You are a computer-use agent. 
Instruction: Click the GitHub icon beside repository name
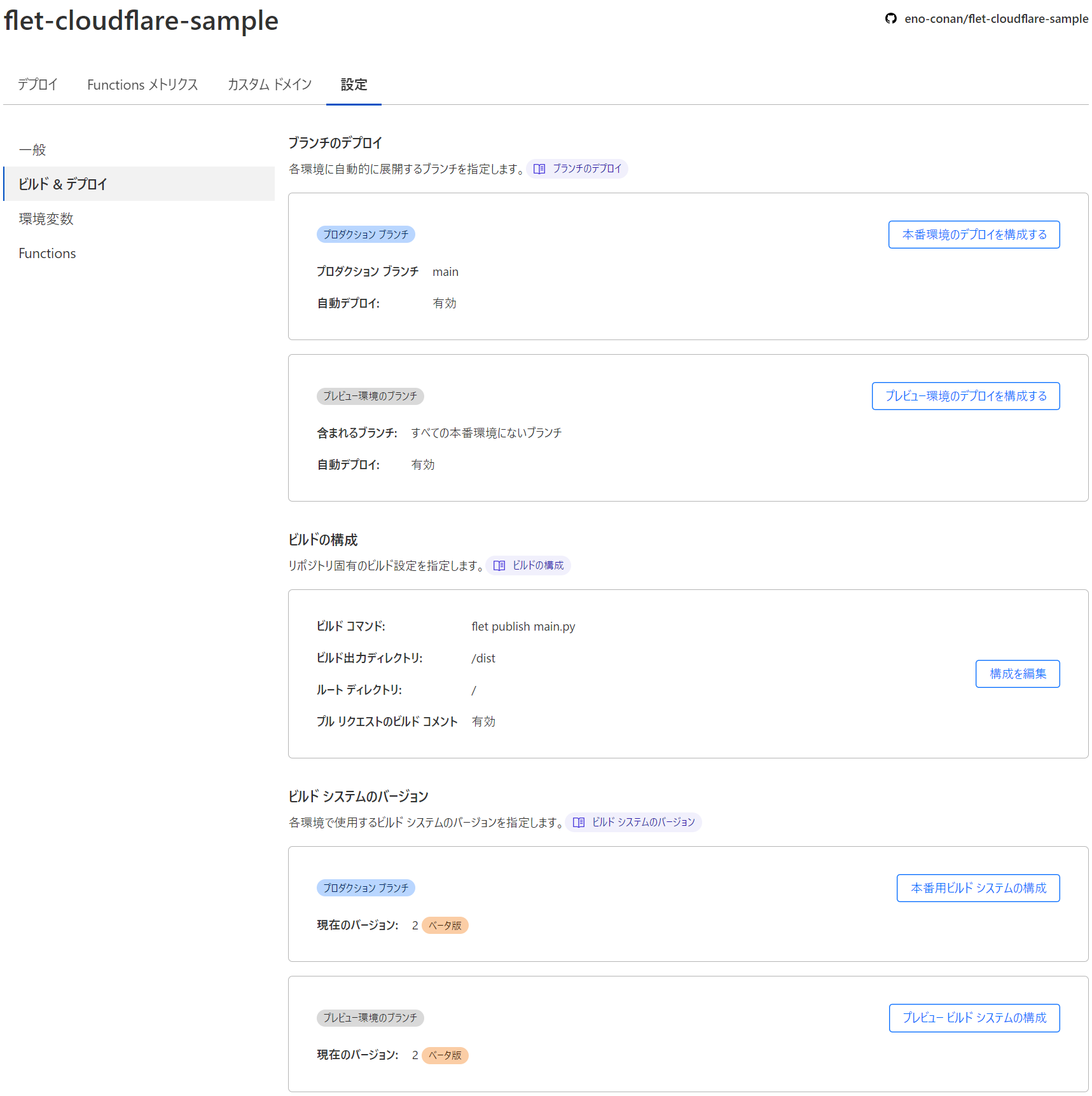pos(890,18)
